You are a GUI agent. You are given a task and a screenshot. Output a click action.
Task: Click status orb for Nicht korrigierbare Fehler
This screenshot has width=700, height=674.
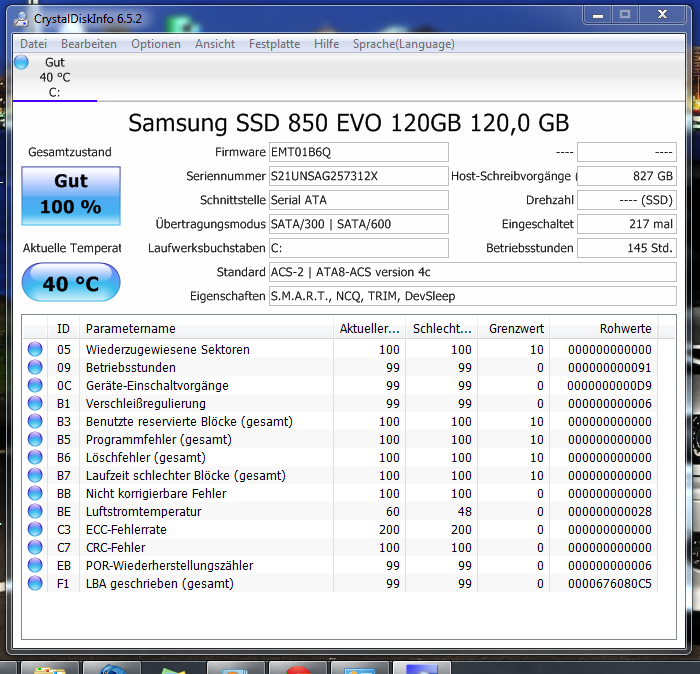(x=35, y=493)
